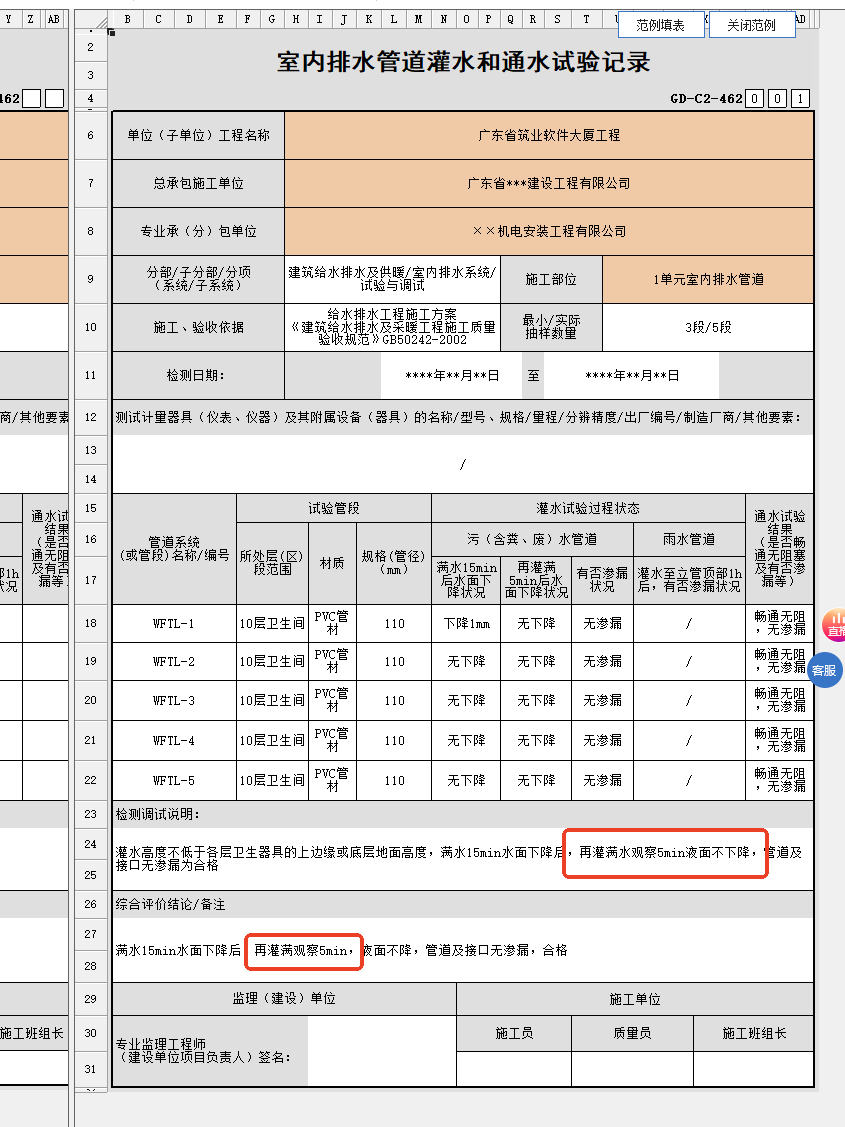Select the WFTL-5 pipe system cell
Image resolution: width=845 pixels, height=1127 pixels.
174,780
